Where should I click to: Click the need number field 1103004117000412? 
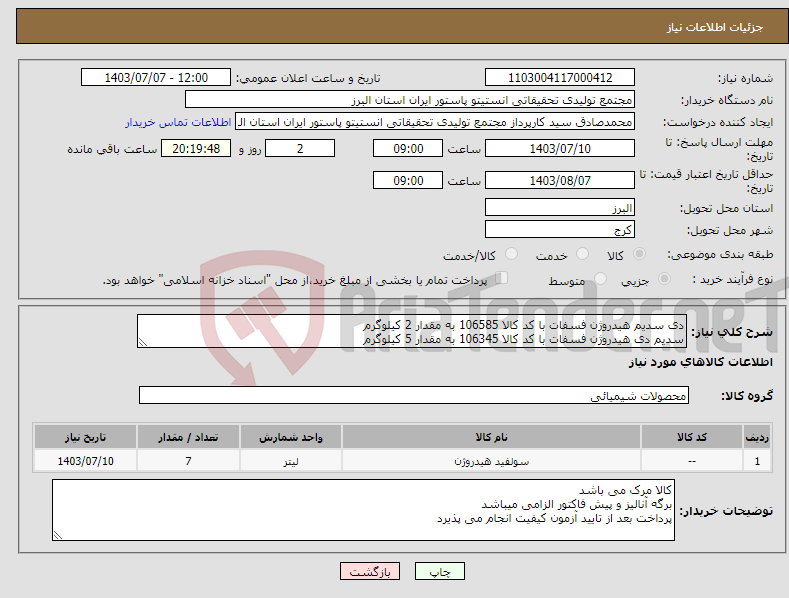coord(560,78)
